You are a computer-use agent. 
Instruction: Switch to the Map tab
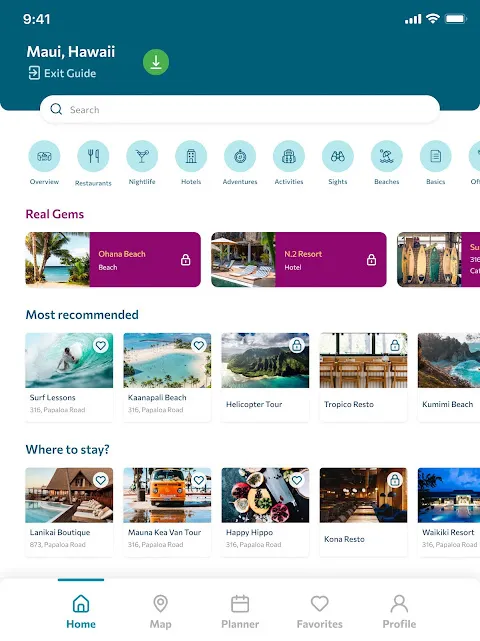pos(160,612)
